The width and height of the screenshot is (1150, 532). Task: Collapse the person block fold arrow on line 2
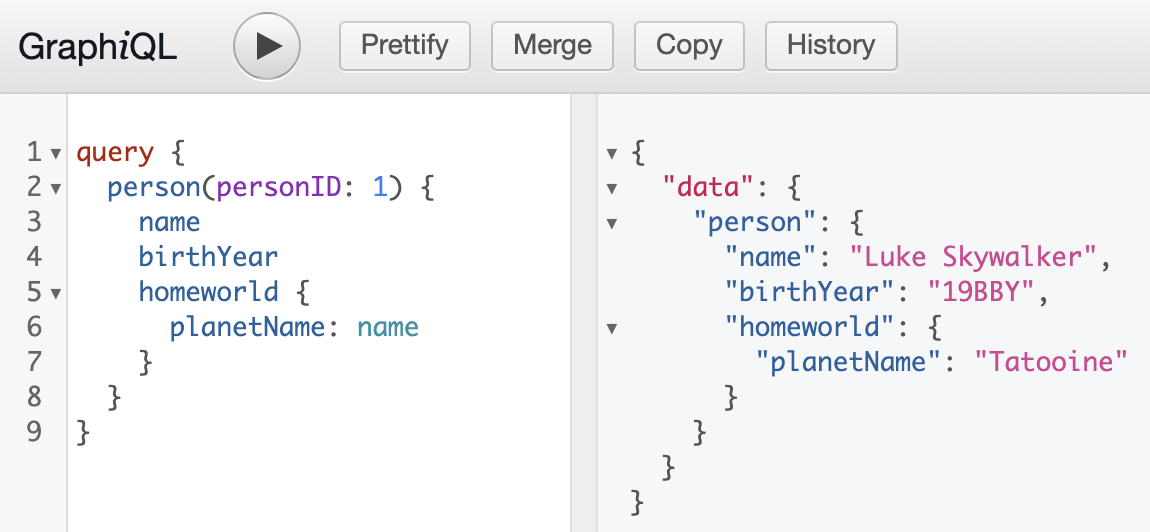point(56,189)
